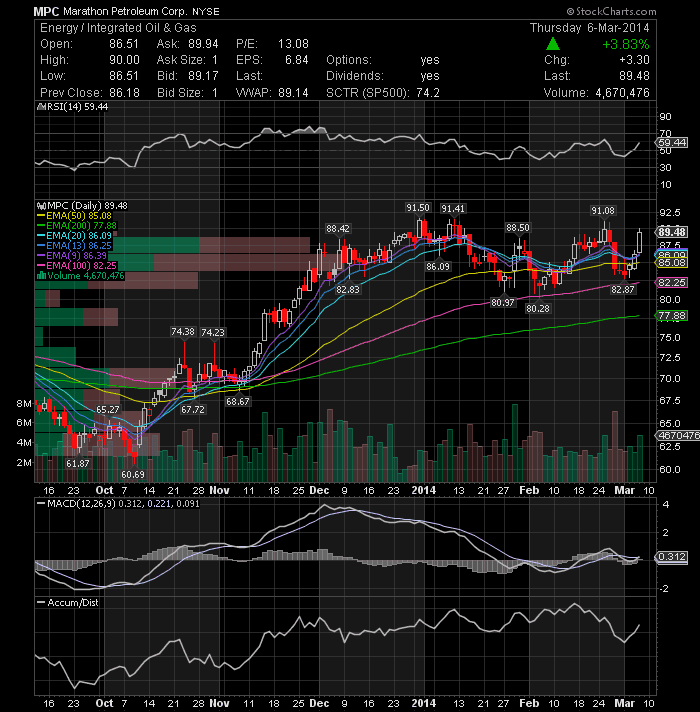This screenshot has width=700, height=712.
Task: Click the 2014 label on the price chart axis
Action: (x=423, y=490)
